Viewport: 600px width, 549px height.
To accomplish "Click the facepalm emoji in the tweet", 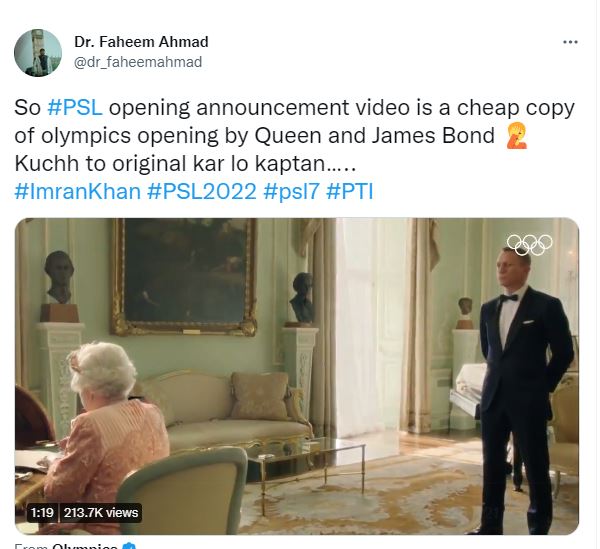I will pos(517,136).
